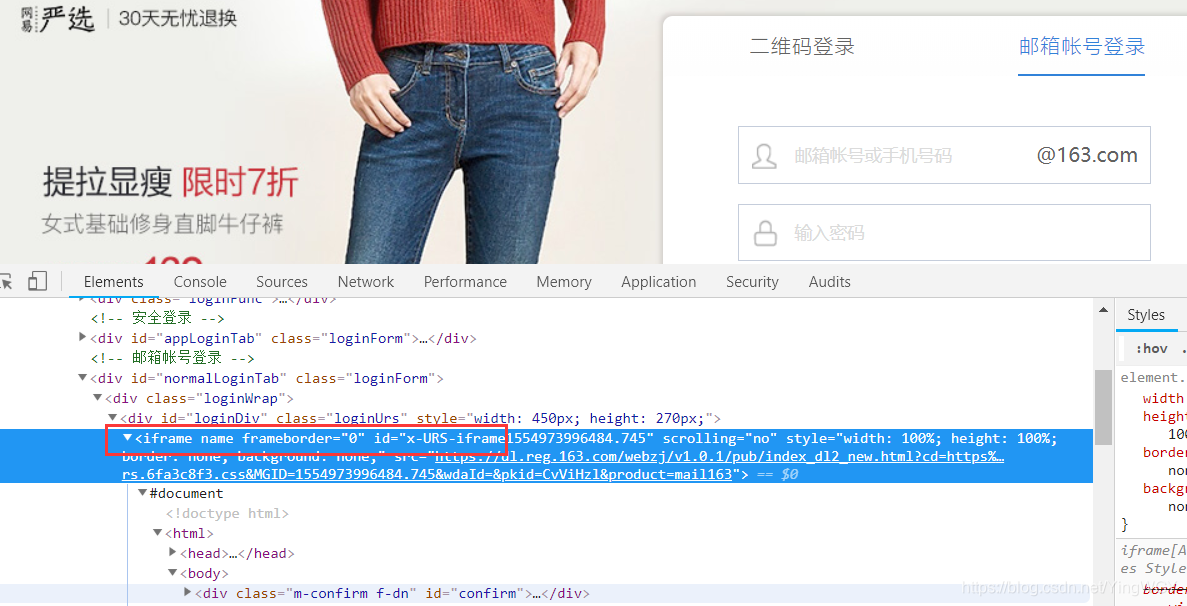Click the 严选 logo at top left
This screenshot has height=606, width=1187.
click(58, 17)
